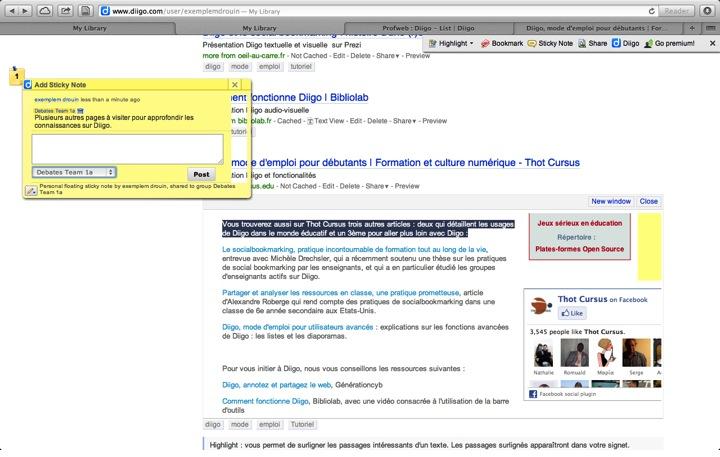Click the address bar URL field
This screenshot has width=720, height=457.
[x=377, y=11]
